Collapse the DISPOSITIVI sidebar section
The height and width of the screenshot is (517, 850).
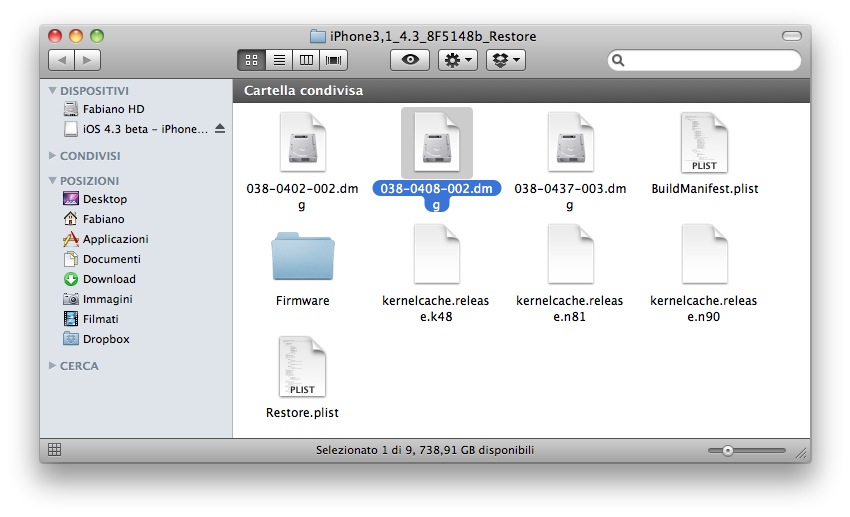[53, 91]
